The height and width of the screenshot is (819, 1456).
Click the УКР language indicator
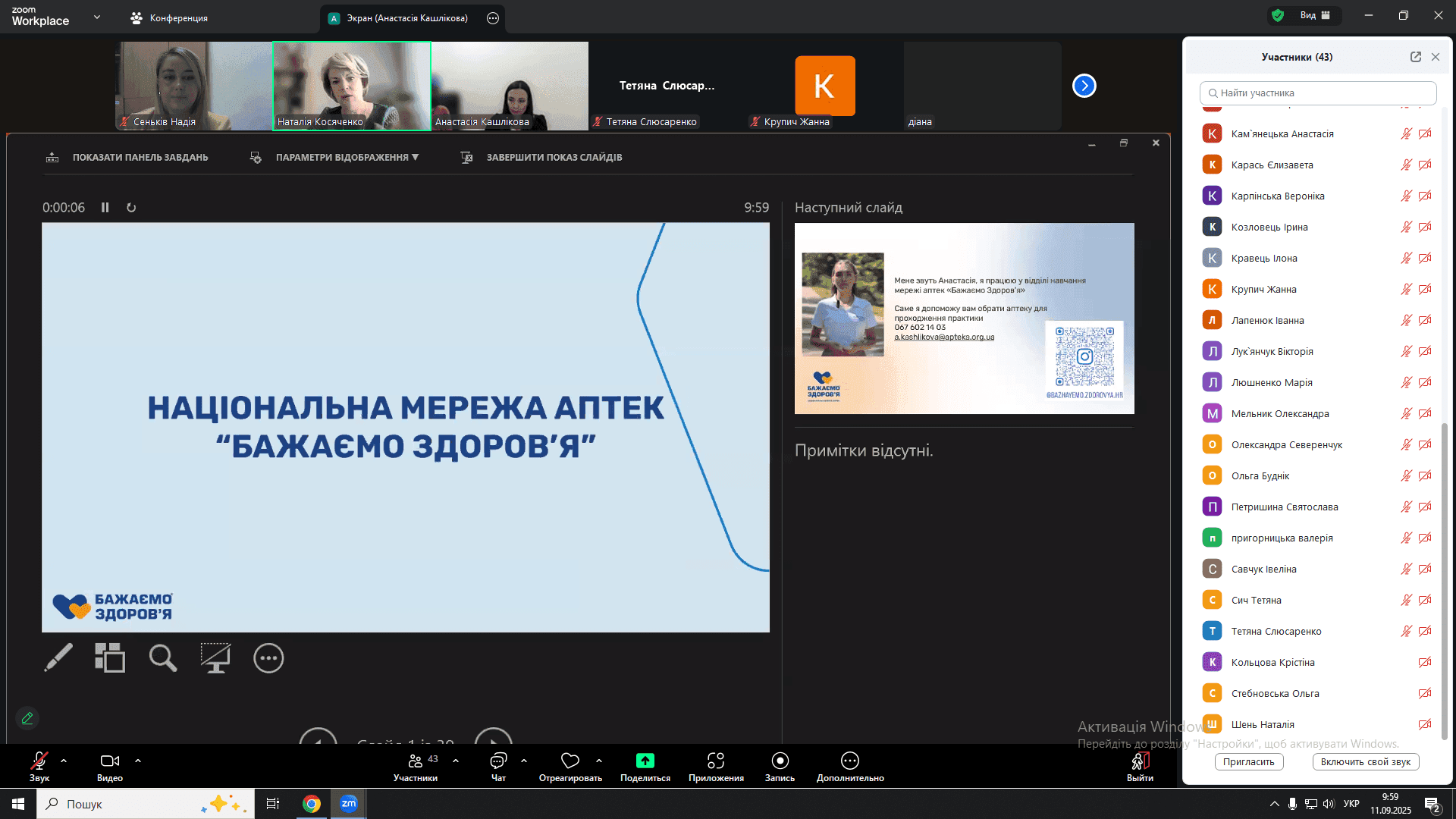[x=1351, y=804]
